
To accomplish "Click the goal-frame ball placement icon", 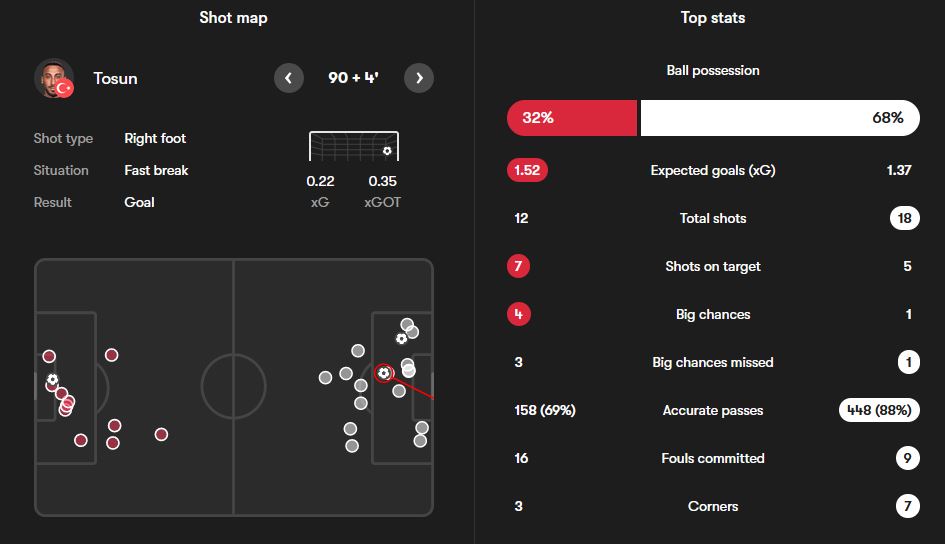I will [x=387, y=151].
